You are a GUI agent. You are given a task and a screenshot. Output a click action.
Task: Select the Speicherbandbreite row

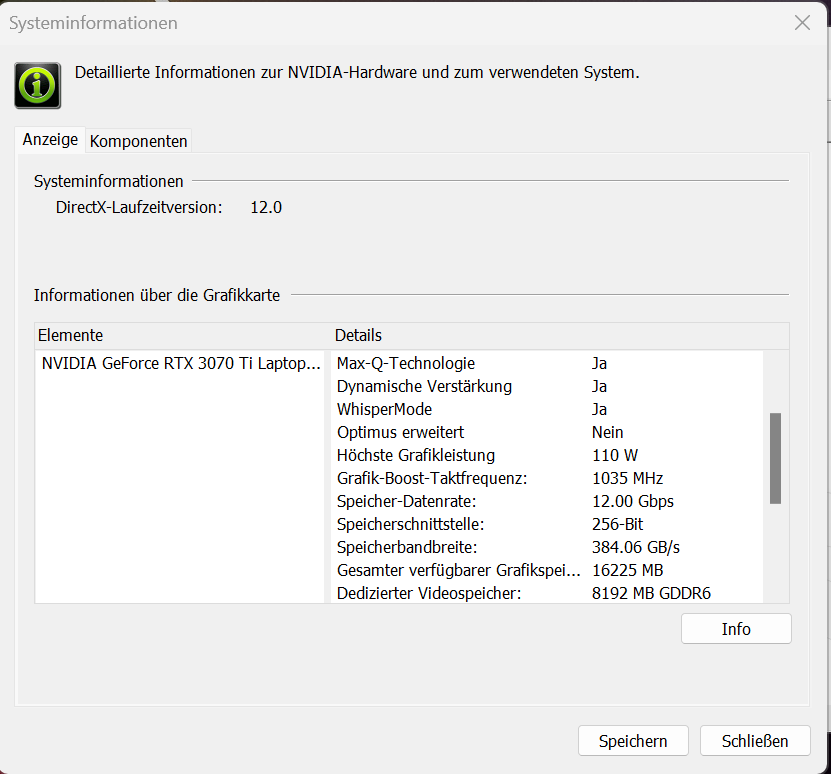[x=547, y=547]
